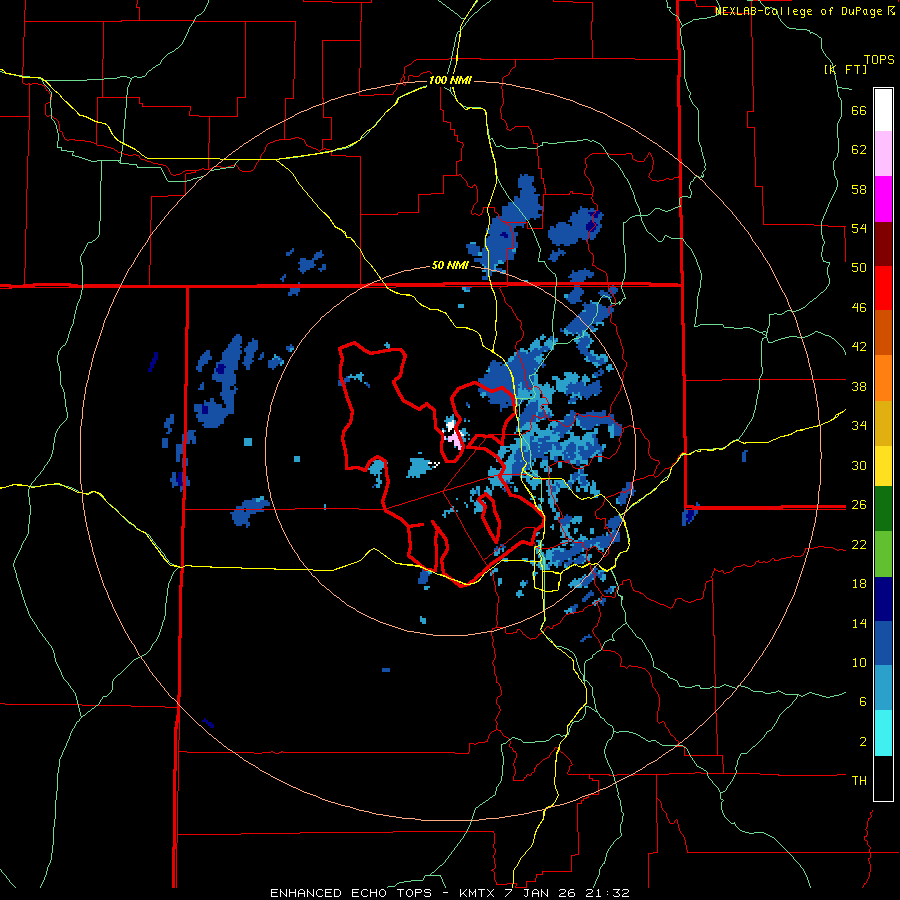Image resolution: width=900 pixels, height=900 pixels.
Task: Click the legend value 10
Action: pyautogui.click(x=859, y=663)
